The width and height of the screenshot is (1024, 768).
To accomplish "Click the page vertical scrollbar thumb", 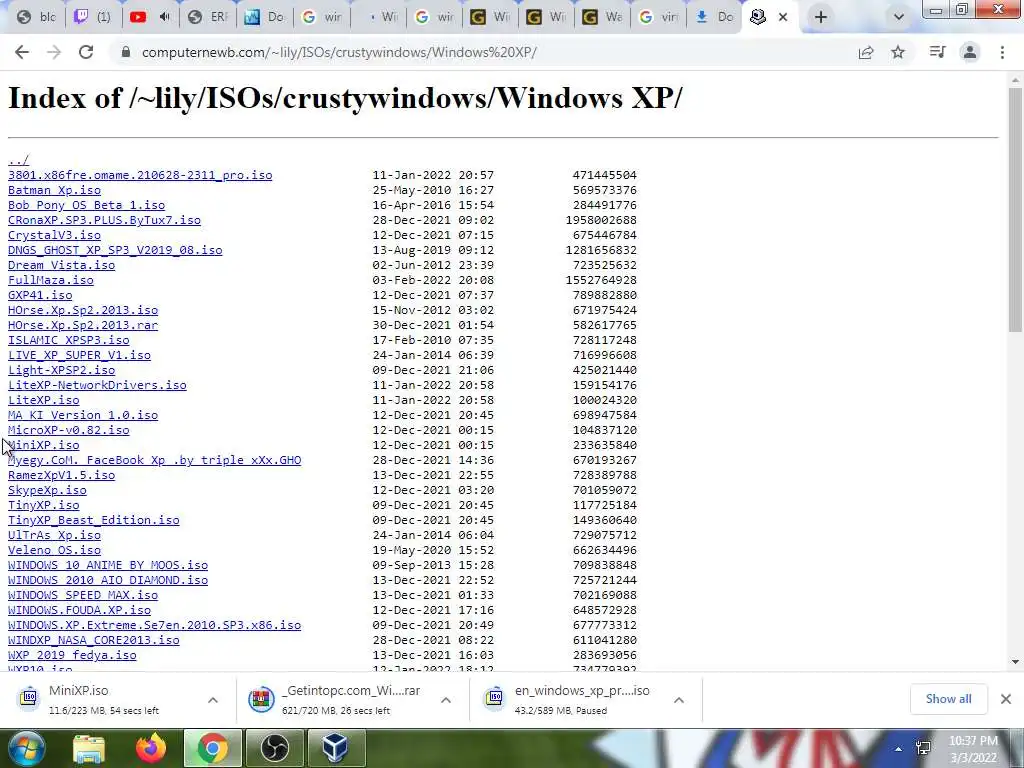I will click(1015, 209).
